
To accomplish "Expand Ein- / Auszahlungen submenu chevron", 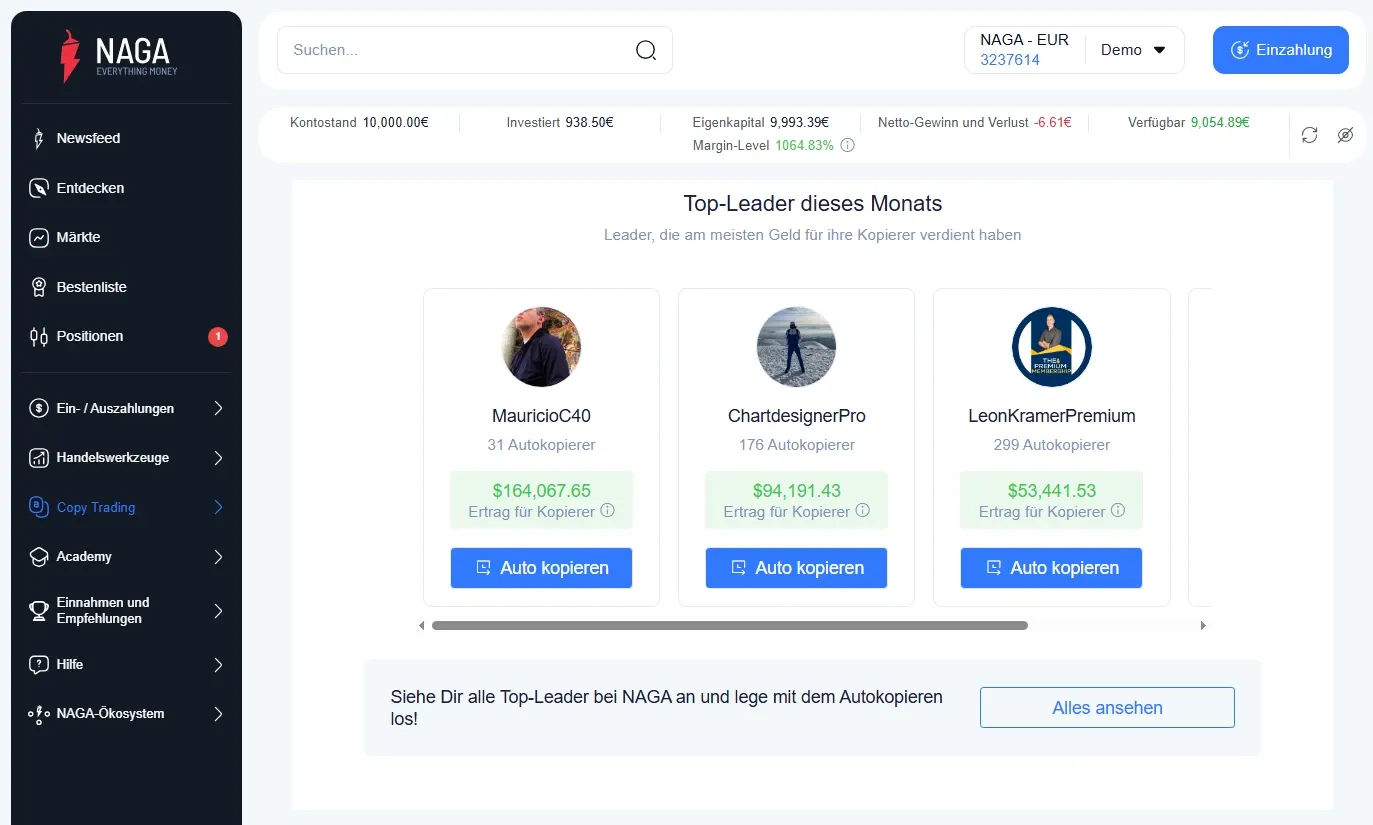I will tap(219, 408).
